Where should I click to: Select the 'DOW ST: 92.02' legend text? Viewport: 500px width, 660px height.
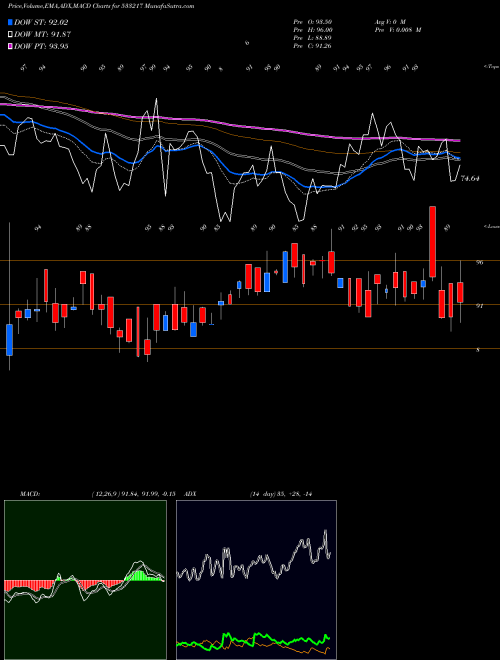pyautogui.click(x=41, y=22)
